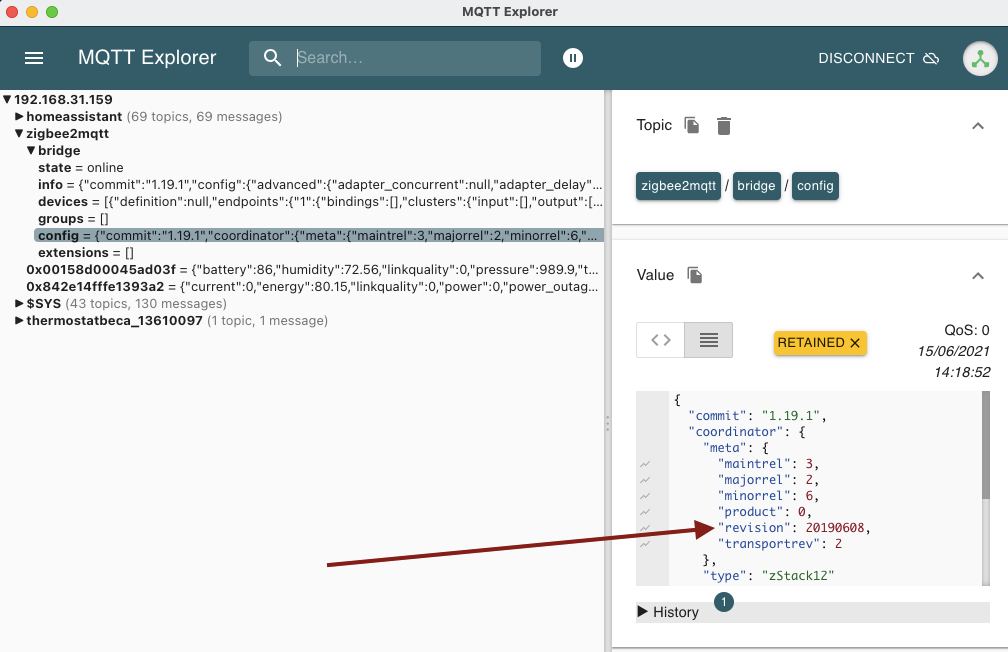Select the info topic row
Viewport: 1008px width, 652px height.
[x=320, y=185]
